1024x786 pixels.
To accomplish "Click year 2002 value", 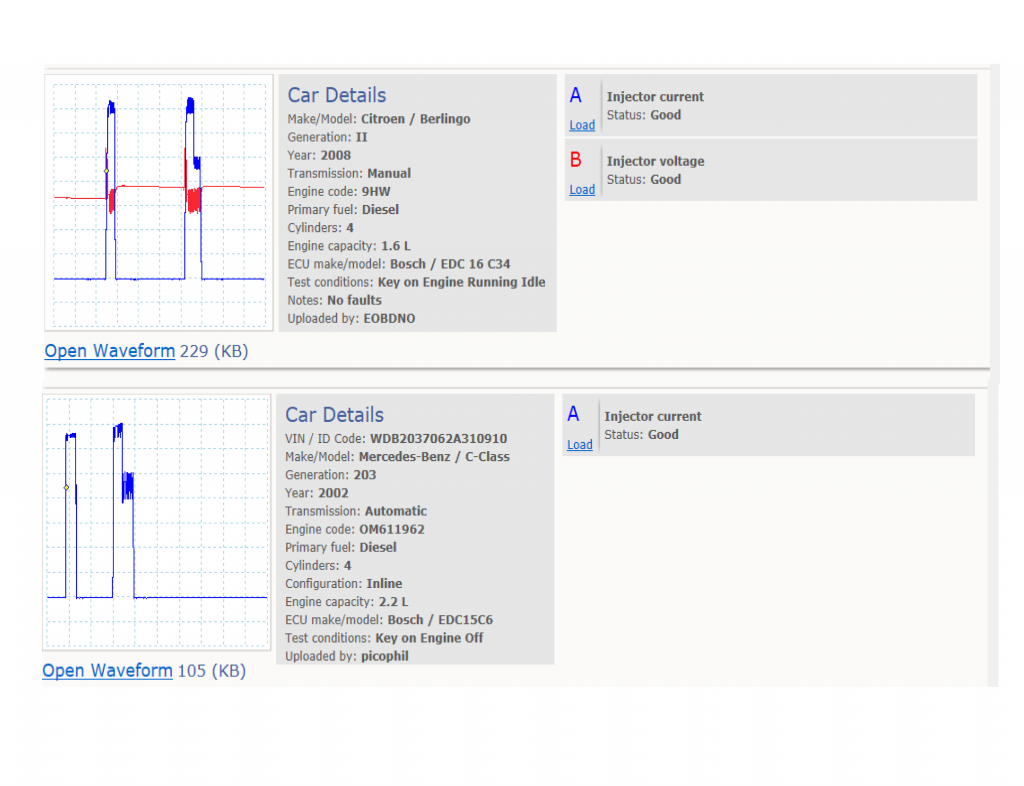I will (x=333, y=494).
